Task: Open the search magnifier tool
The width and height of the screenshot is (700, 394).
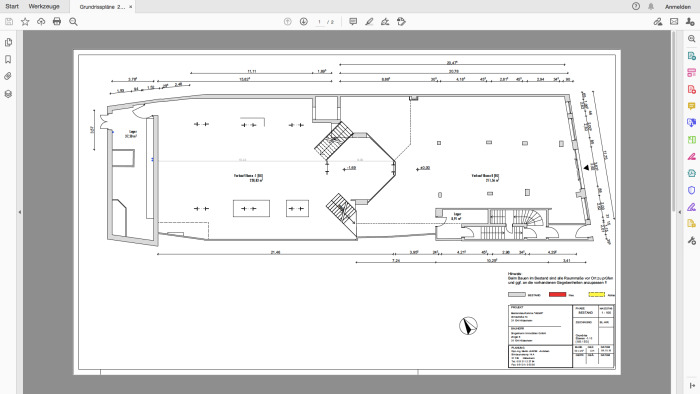Action: click(x=73, y=21)
